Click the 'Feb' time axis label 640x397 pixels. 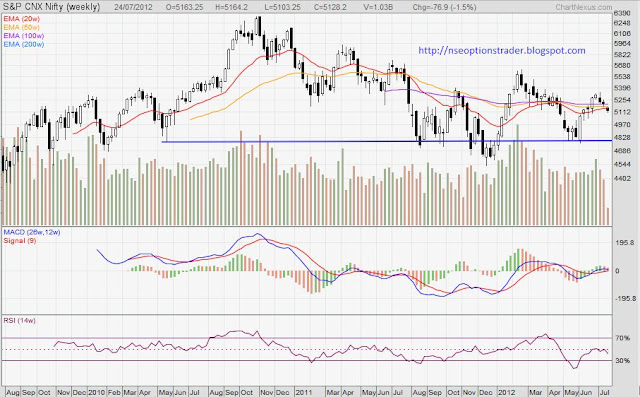pos(115,393)
